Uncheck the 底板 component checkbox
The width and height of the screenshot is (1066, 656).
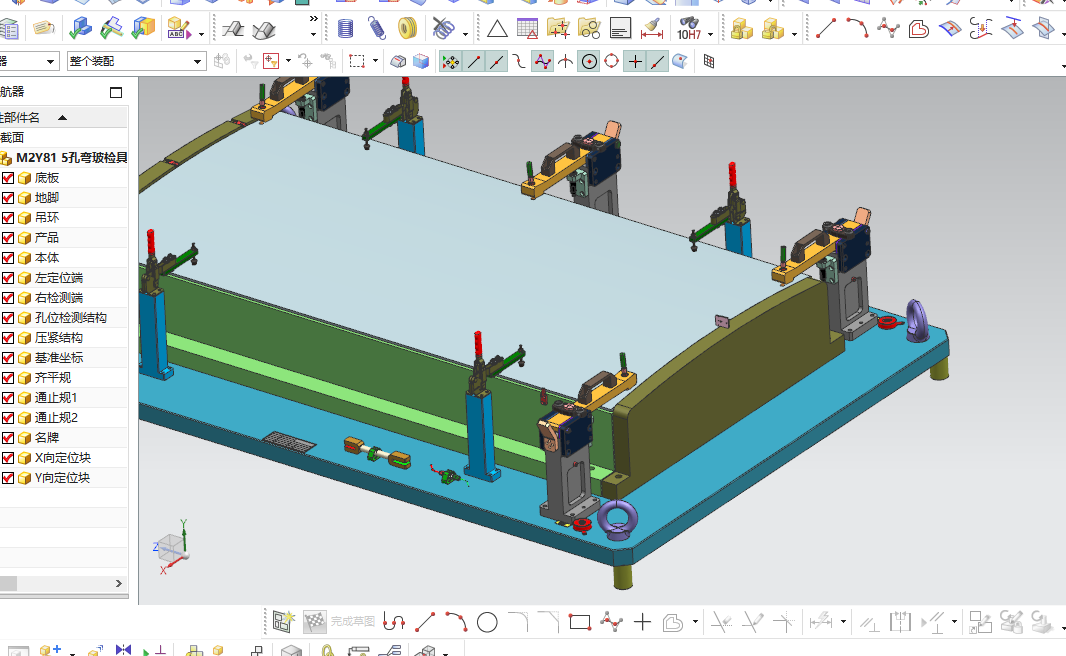pos(8,178)
